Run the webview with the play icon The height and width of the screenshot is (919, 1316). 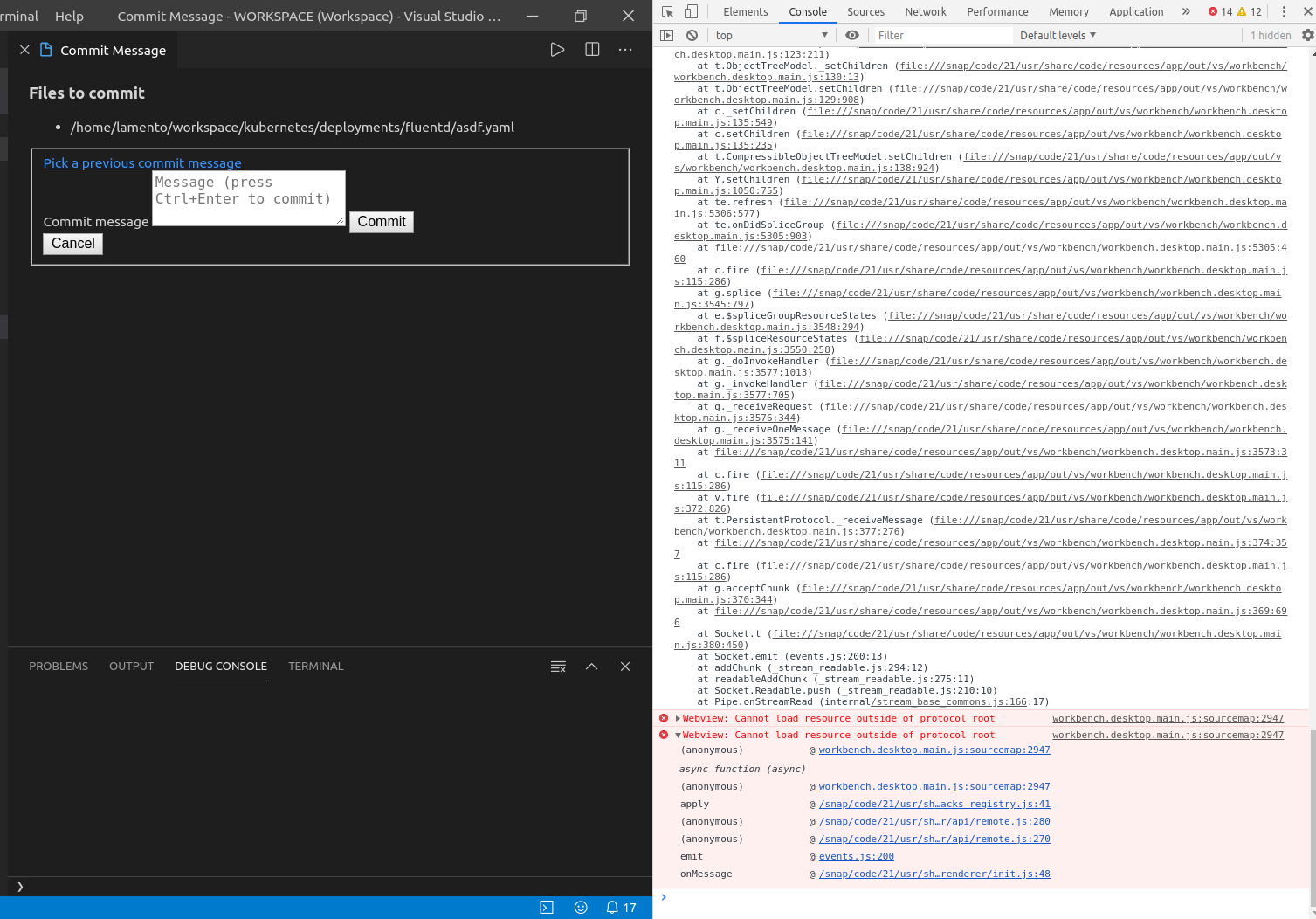558,50
